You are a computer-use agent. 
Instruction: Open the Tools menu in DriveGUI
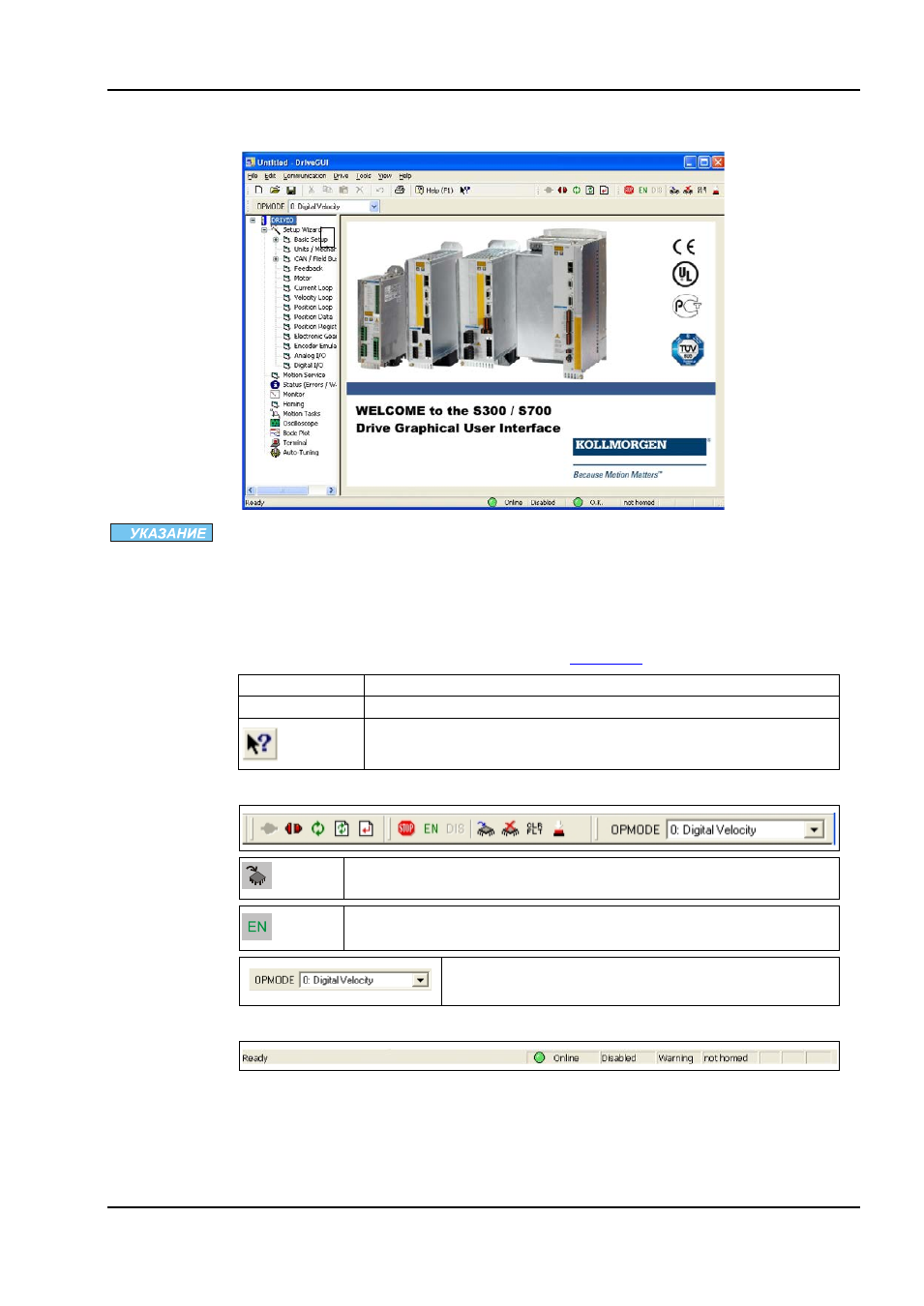pos(364,176)
